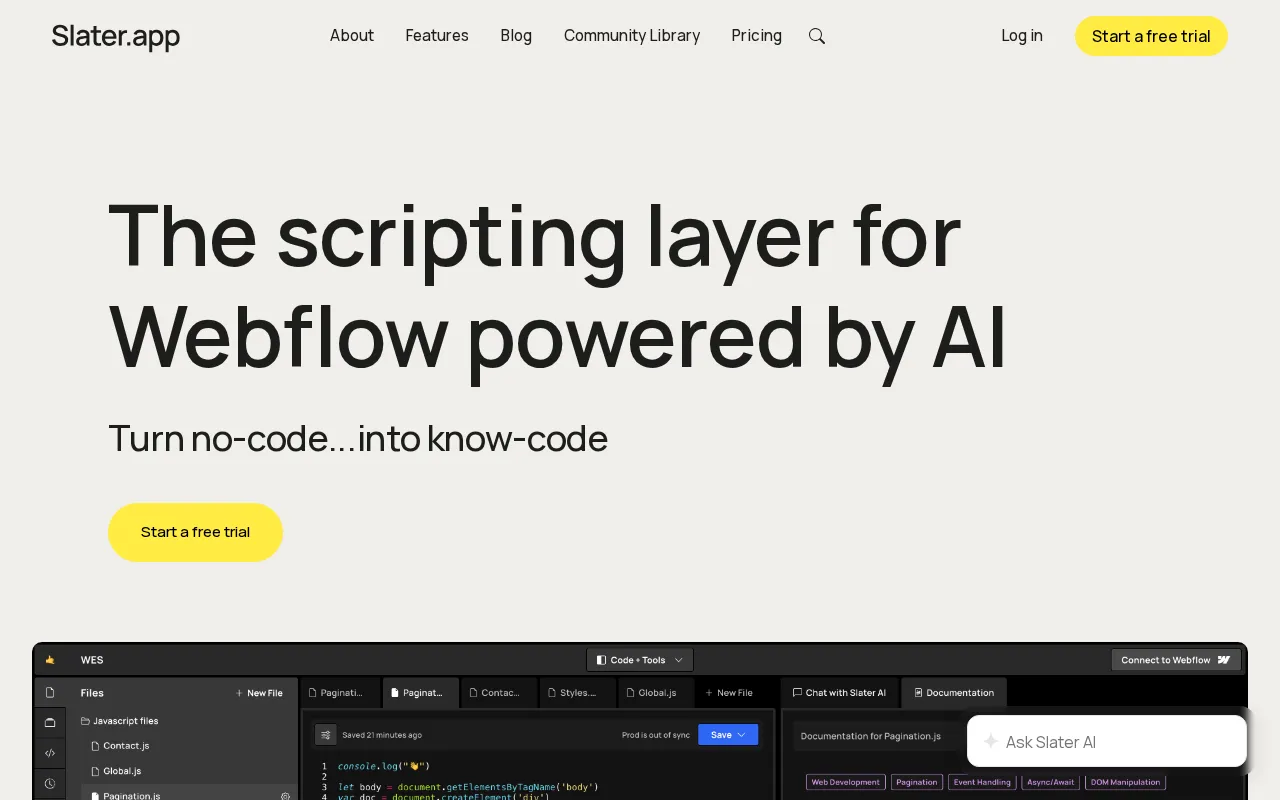The height and width of the screenshot is (800, 1280).
Task: Select the Pagination tag
Action: 917,782
